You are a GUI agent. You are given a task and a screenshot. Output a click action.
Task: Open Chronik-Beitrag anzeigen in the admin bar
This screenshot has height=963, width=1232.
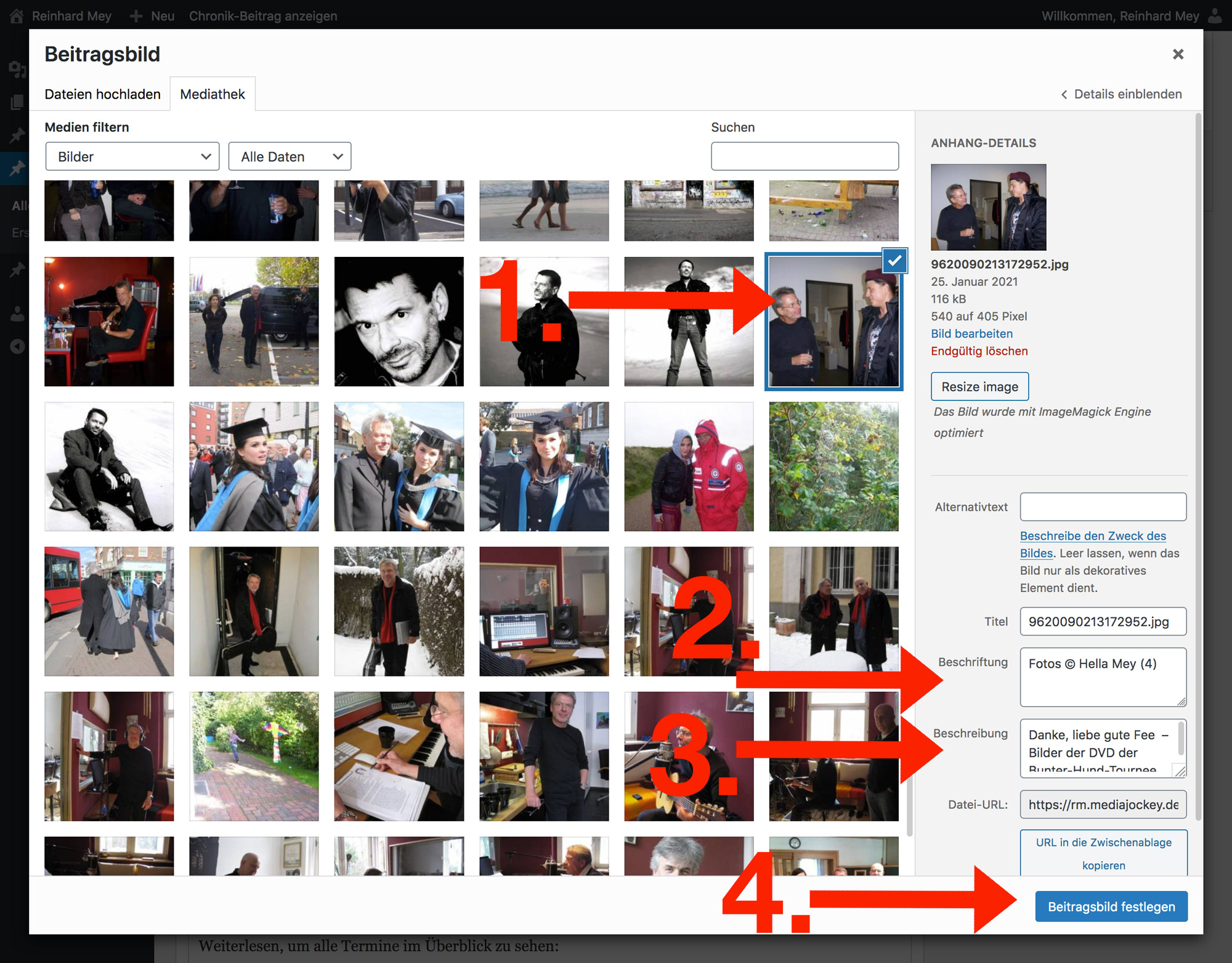click(x=263, y=16)
